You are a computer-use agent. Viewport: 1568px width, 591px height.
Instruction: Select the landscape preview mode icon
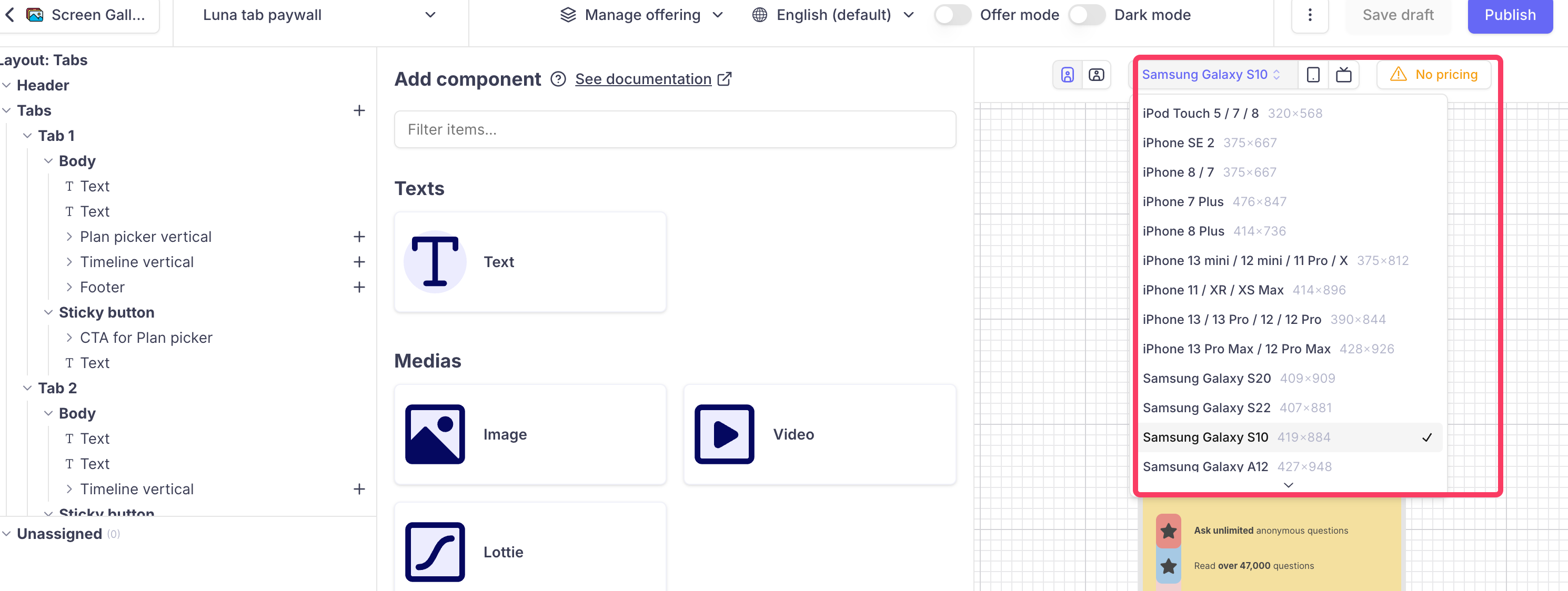(1096, 75)
